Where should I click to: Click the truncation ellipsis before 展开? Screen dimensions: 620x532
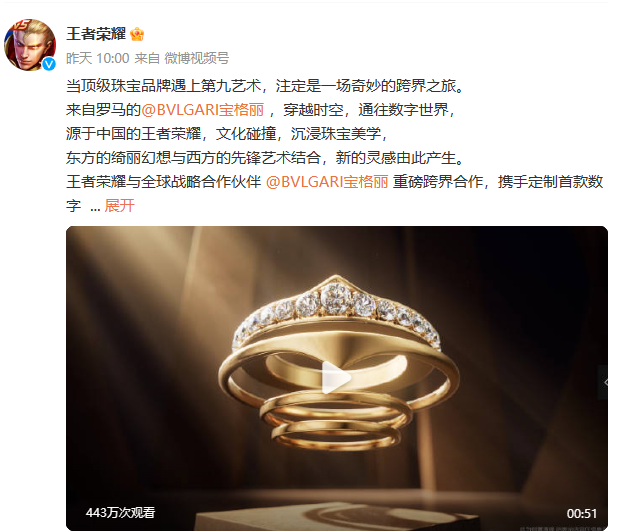point(95,207)
